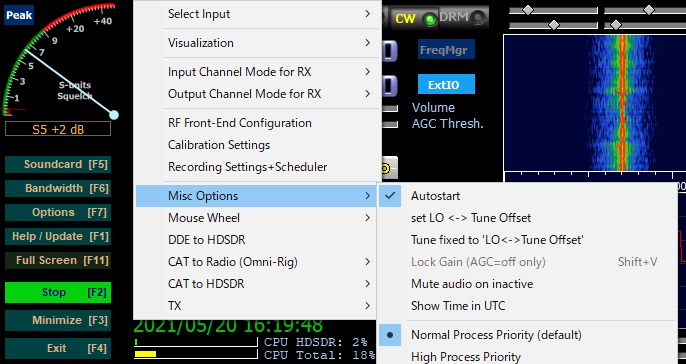Viewport: 686px width, 364px height.
Task: Open the Misc Options submenu
Action: tap(256, 196)
